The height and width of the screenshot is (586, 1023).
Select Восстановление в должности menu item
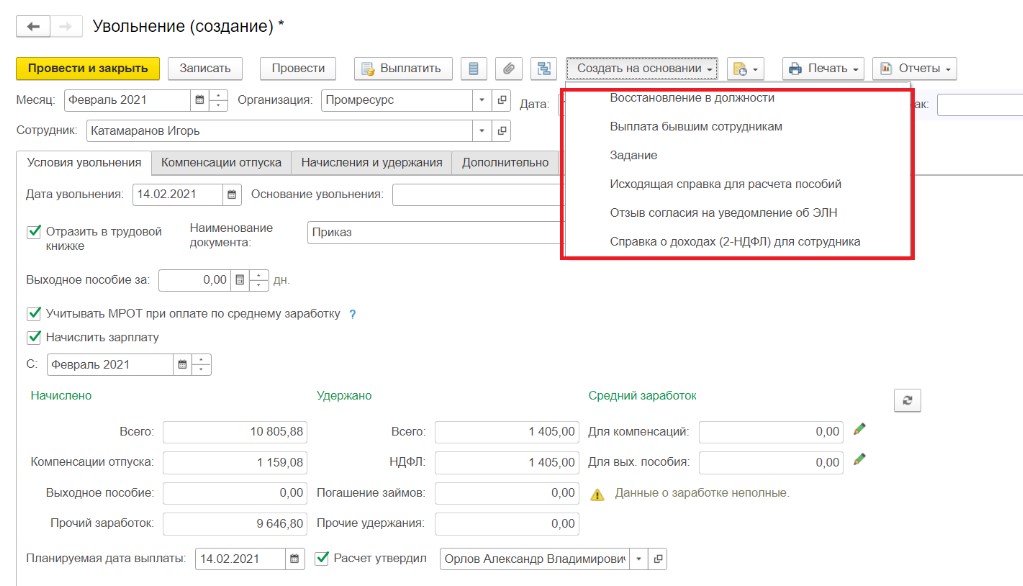coord(692,98)
